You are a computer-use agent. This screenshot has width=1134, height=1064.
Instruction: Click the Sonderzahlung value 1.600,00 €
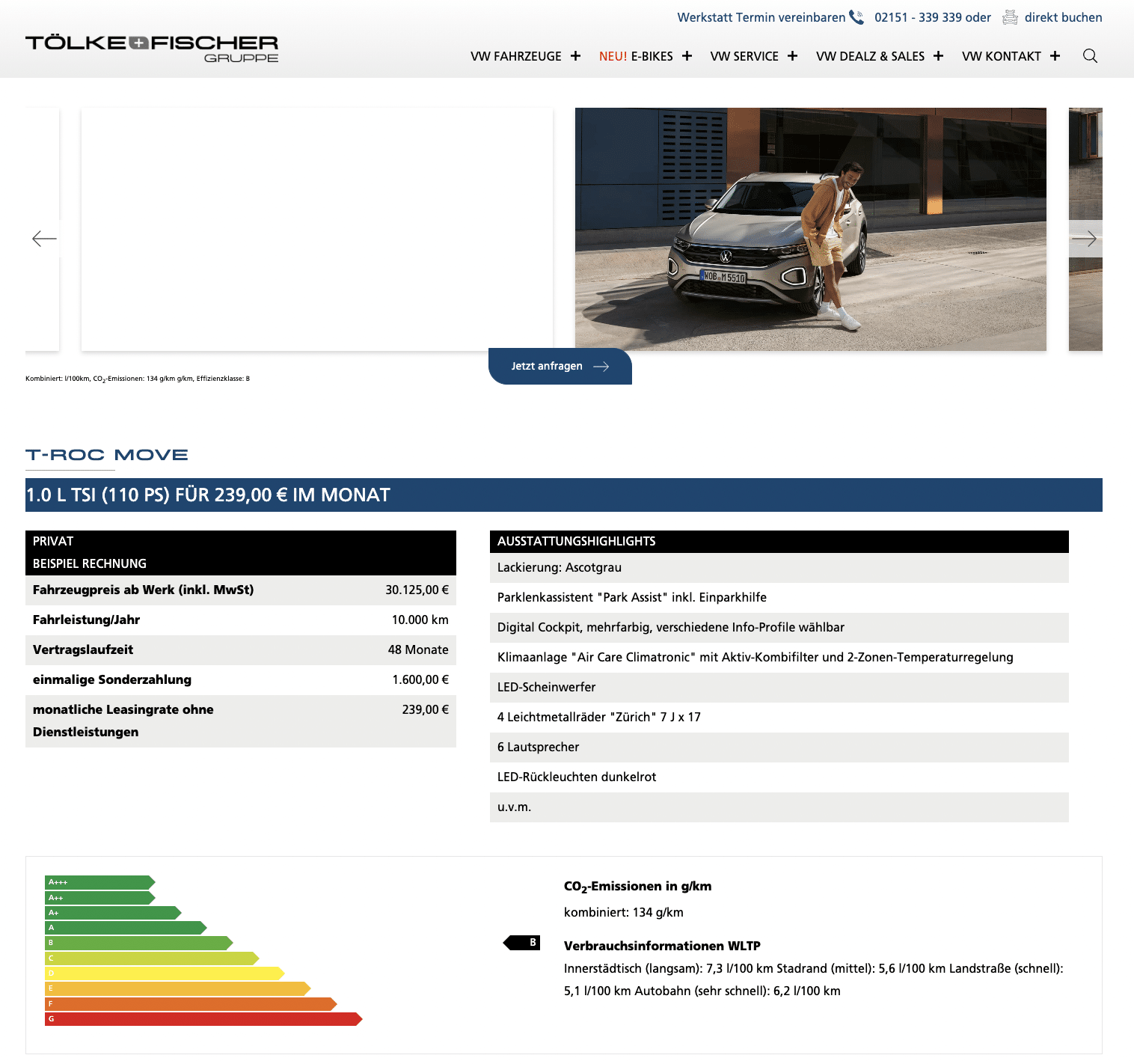click(x=420, y=679)
